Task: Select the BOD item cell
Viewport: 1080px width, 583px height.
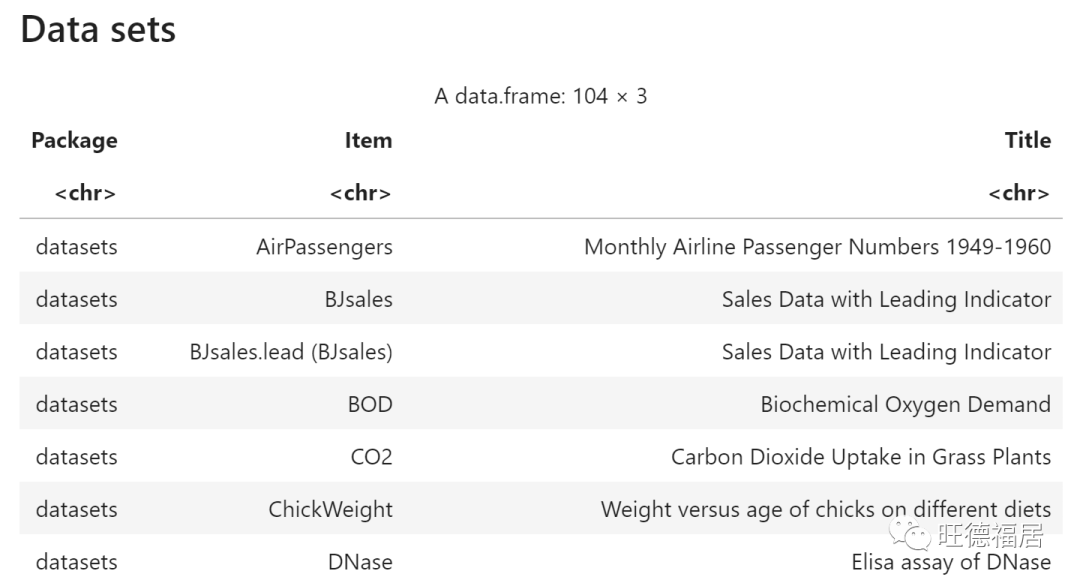Action: coord(370,405)
